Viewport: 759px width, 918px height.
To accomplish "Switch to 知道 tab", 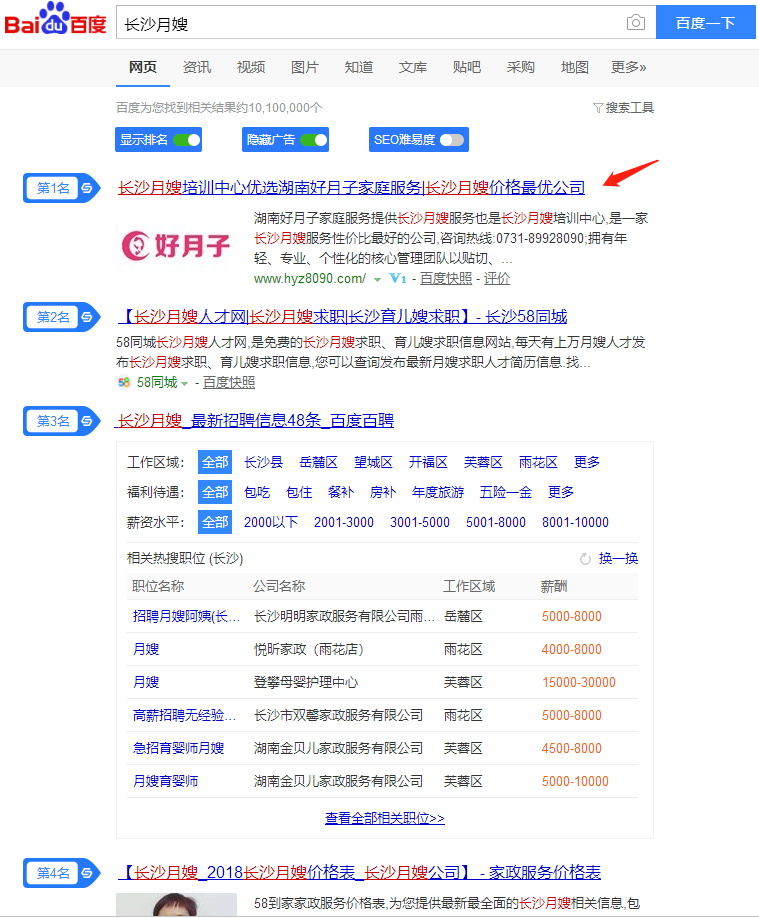I will (x=358, y=67).
